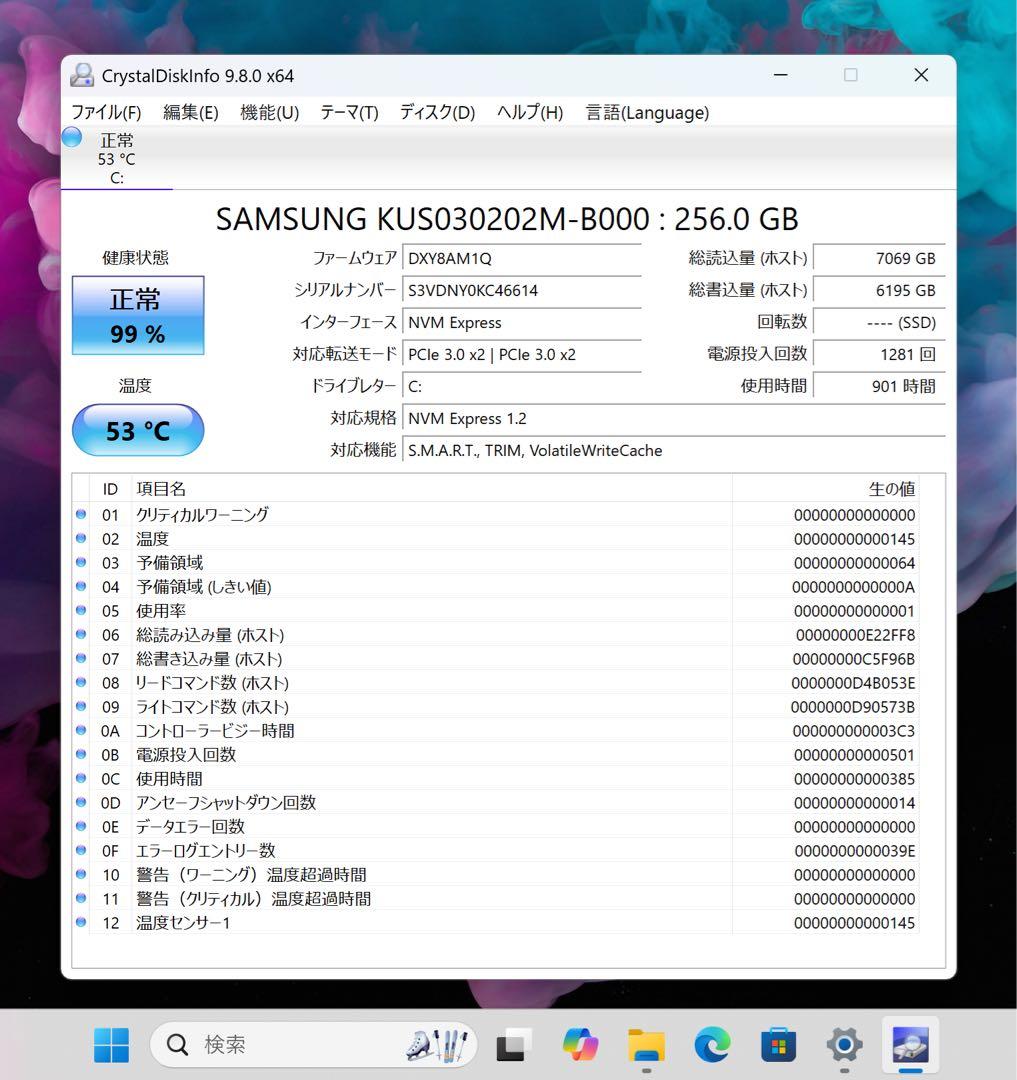Screen dimensions: 1017x1080
Task: Select the 温度センサー1 row
Action: 496,923
